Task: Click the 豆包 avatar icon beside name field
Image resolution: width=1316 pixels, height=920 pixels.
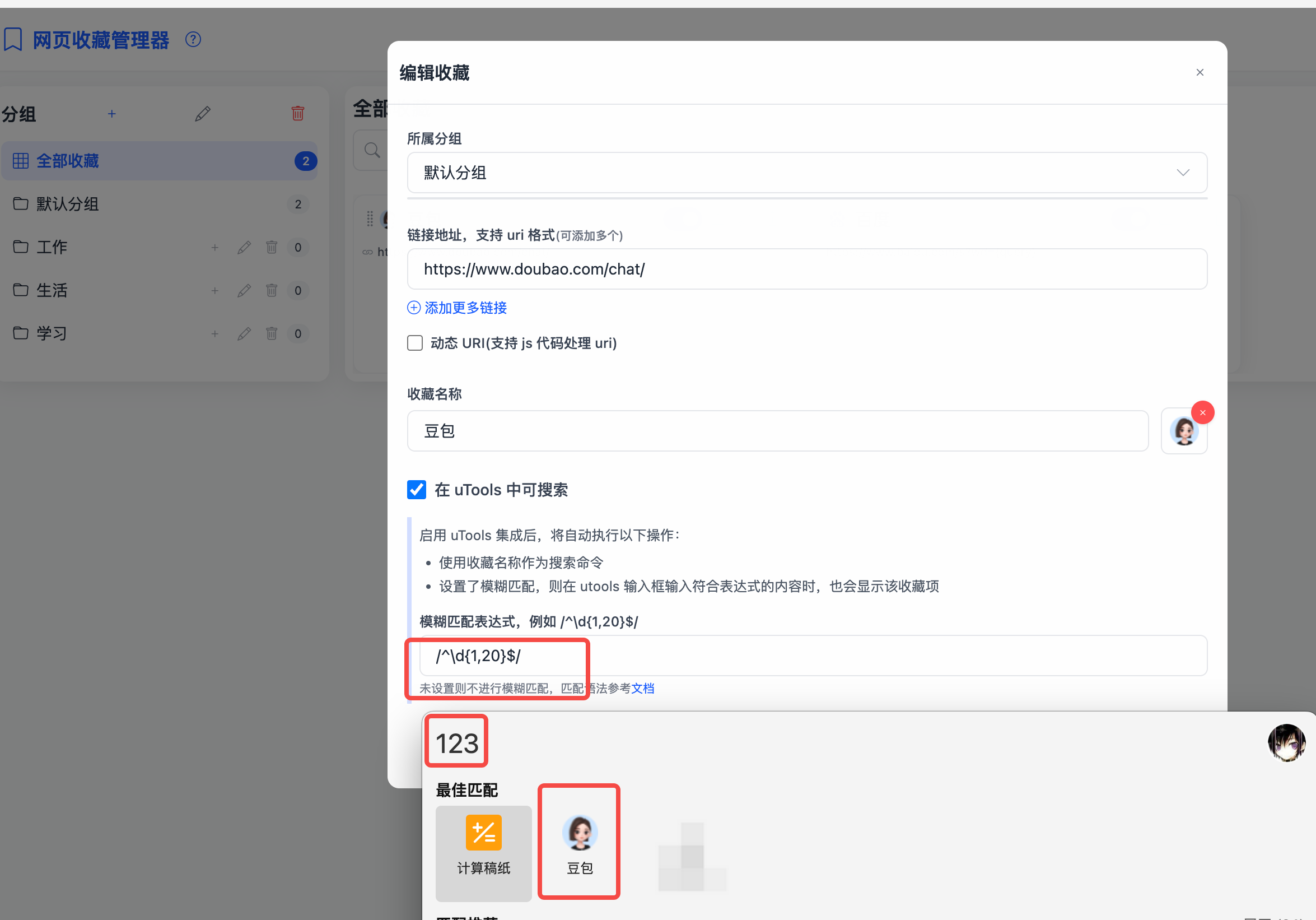Action: [x=1183, y=431]
